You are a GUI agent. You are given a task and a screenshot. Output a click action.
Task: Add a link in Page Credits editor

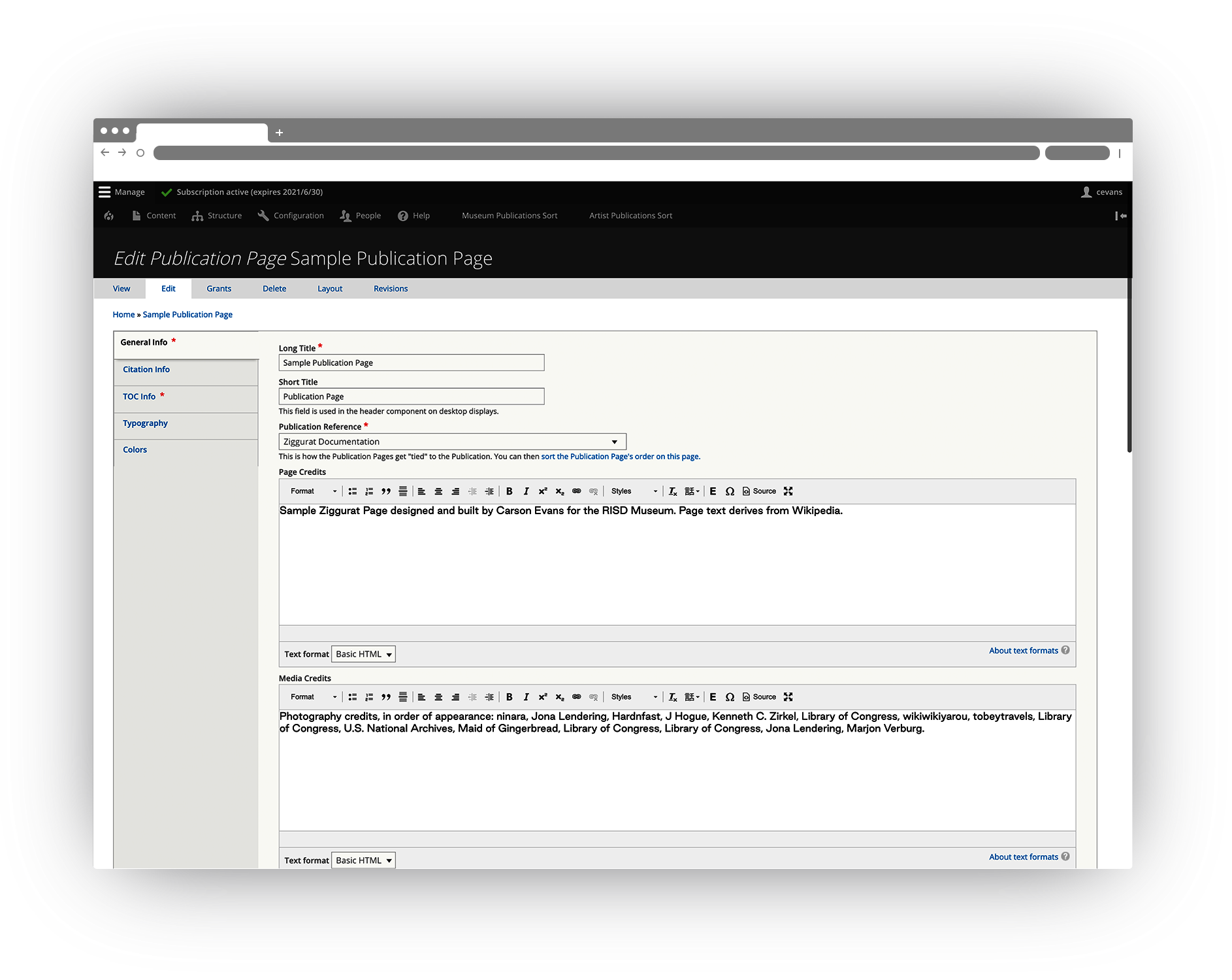tap(576, 491)
